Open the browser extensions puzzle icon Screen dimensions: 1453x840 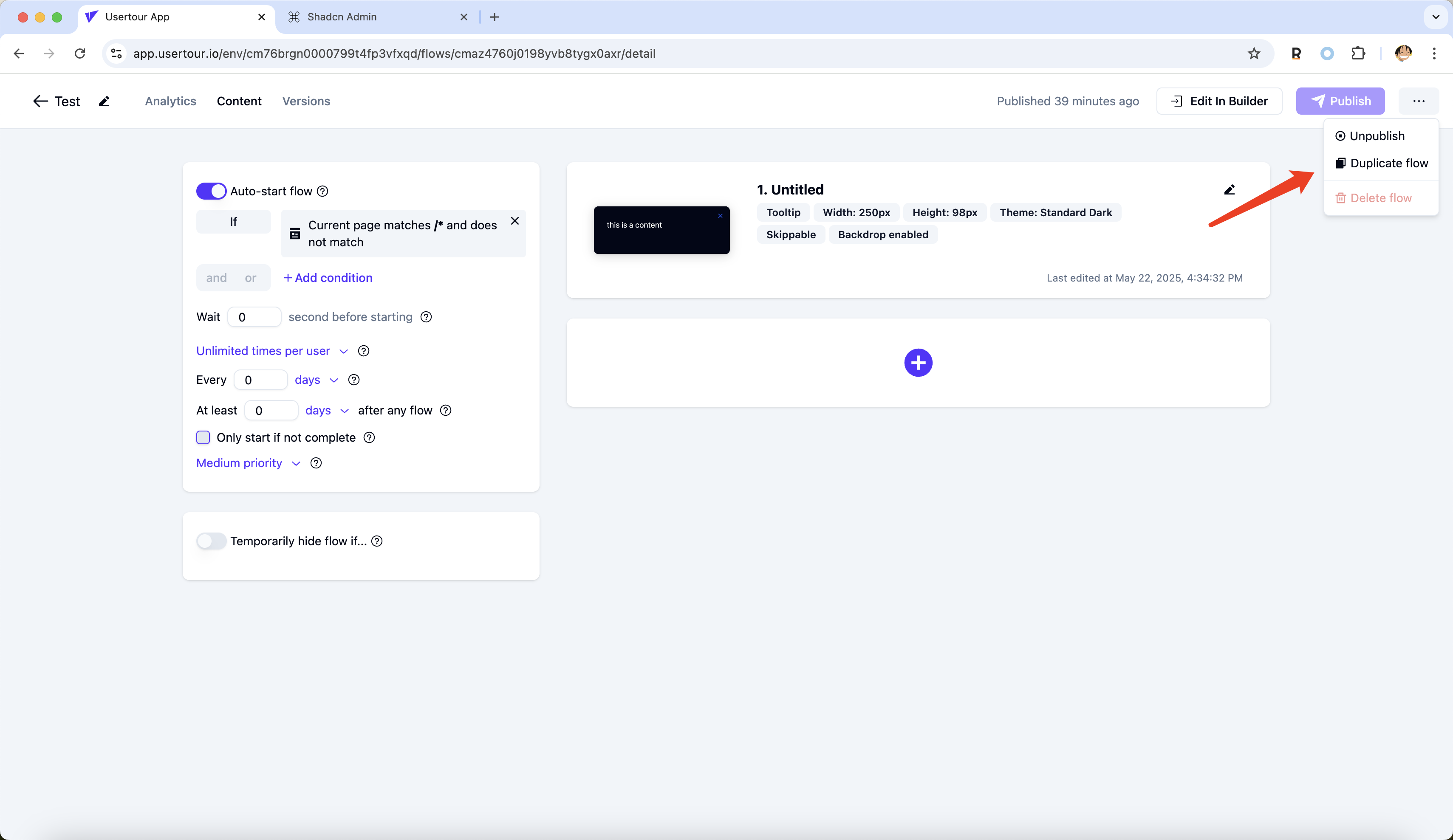coord(1358,54)
